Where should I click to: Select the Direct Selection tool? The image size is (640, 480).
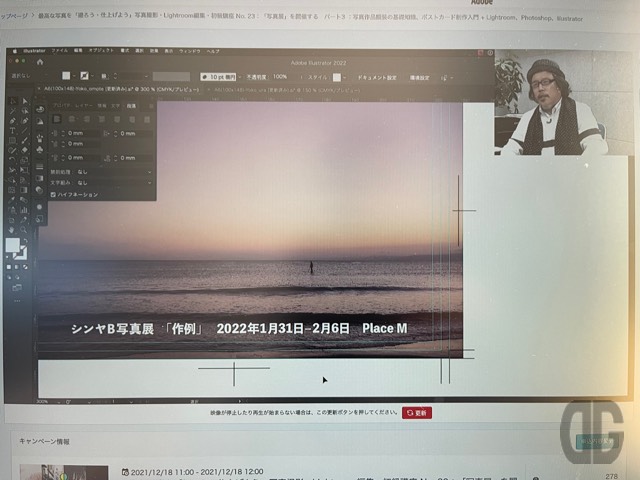[x=24, y=101]
